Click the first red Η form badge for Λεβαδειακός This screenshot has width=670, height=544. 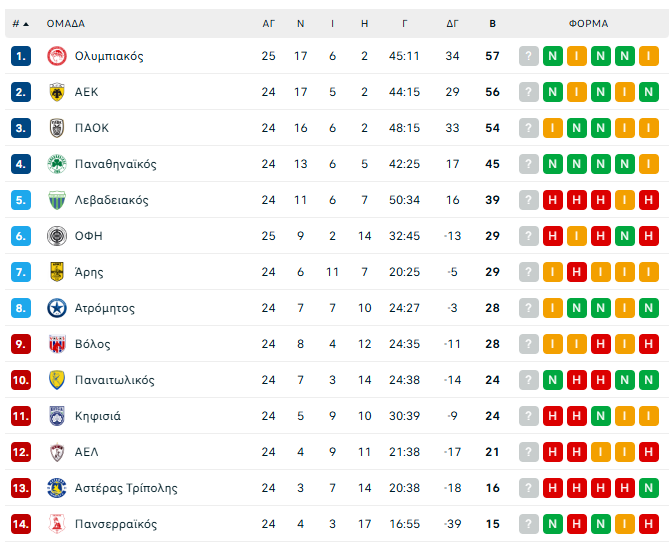coord(553,200)
